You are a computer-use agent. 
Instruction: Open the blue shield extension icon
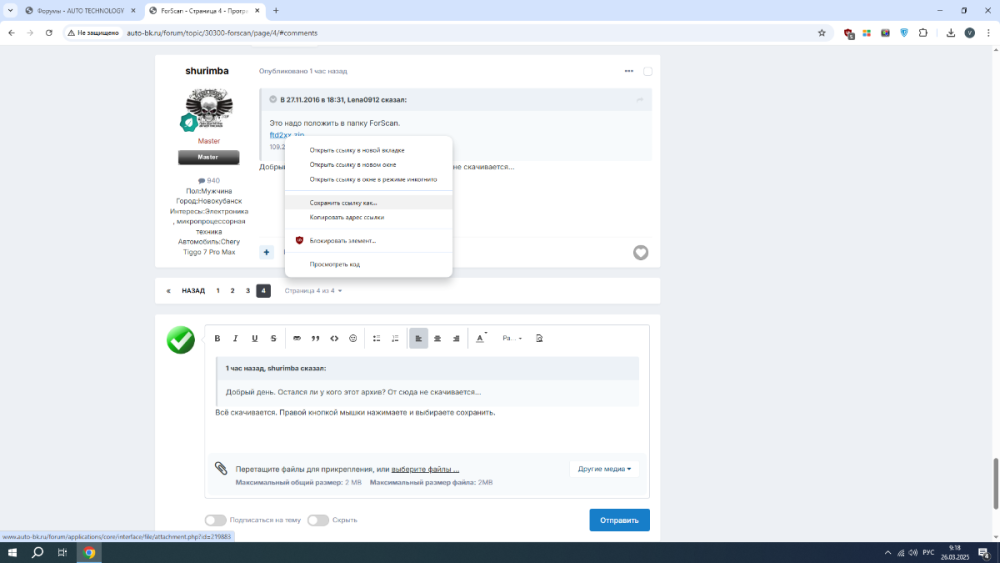pyautogui.click(x=904, y=33)
